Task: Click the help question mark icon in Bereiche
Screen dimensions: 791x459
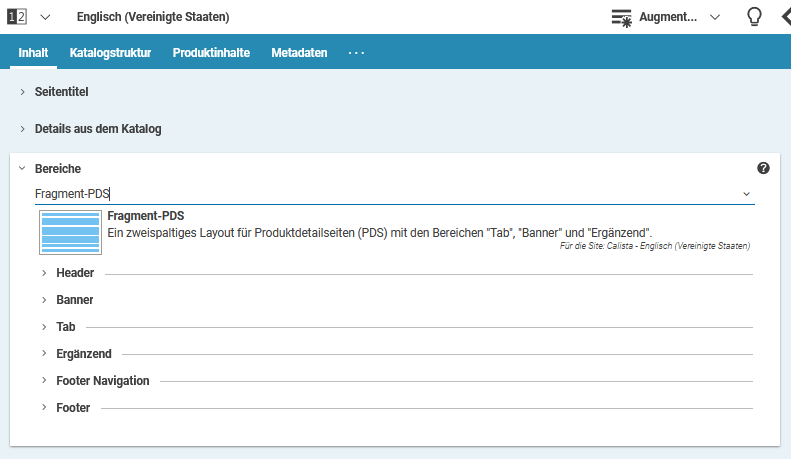Action: click(x=763, y=169)
